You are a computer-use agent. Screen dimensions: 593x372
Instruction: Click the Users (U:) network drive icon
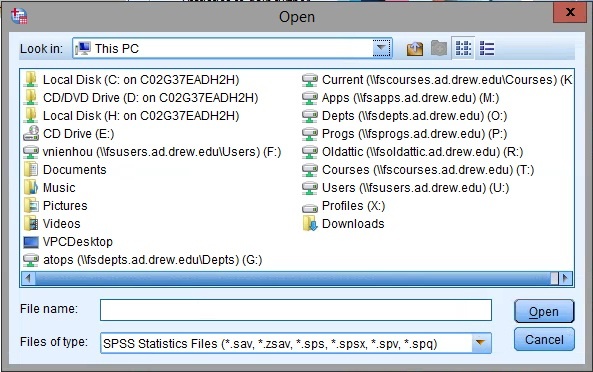pyautogui.click(x=310, y=188)
